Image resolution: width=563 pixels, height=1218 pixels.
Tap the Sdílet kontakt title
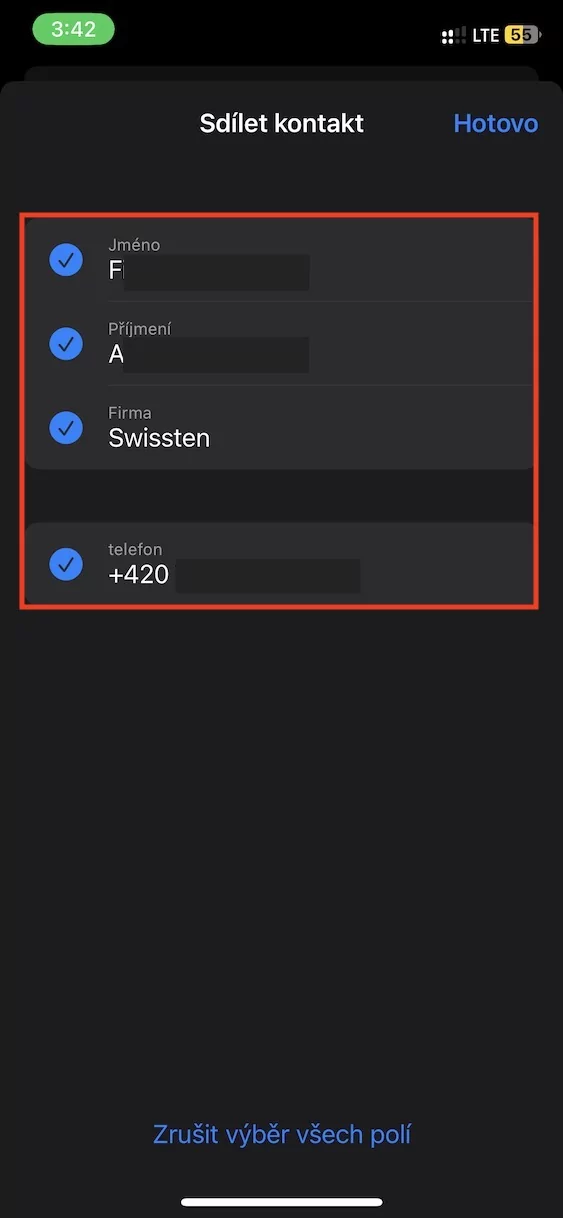(282, 123)
